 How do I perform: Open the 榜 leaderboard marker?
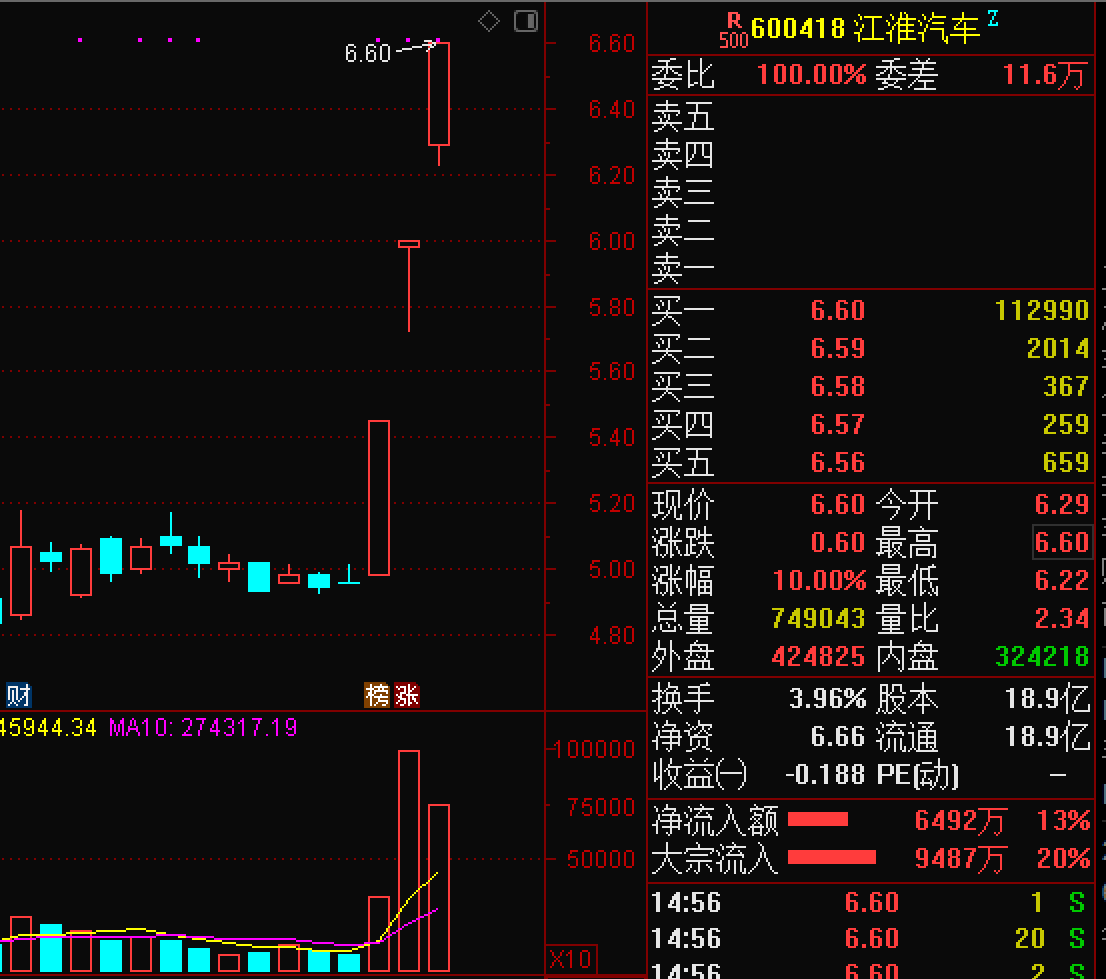pos(377,695)
